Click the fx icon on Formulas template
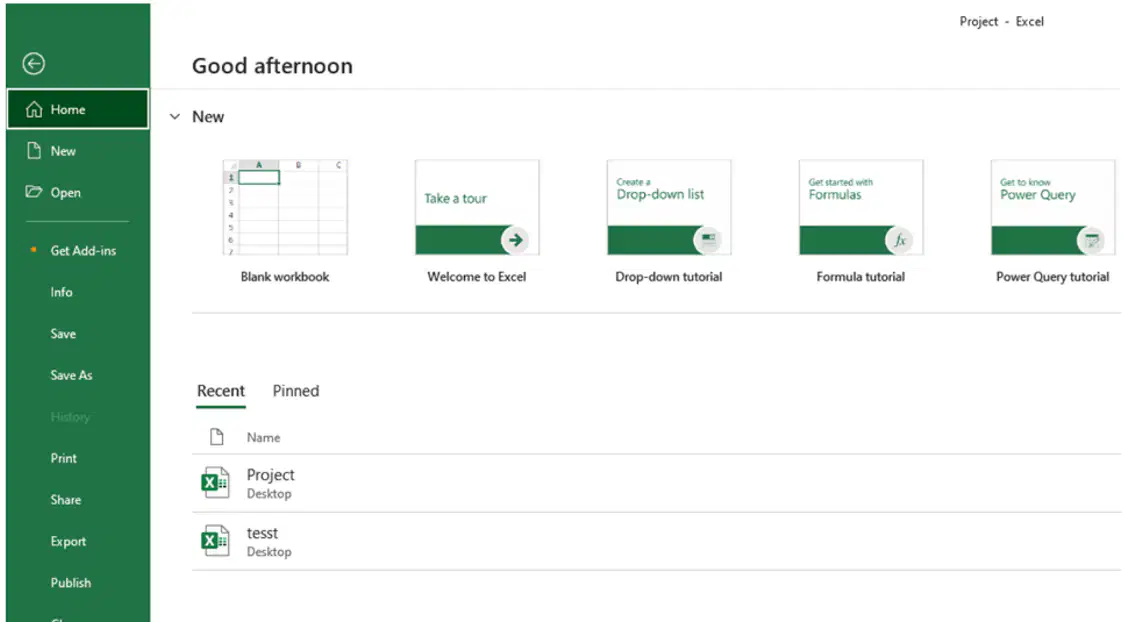 (x=900, y=240)
